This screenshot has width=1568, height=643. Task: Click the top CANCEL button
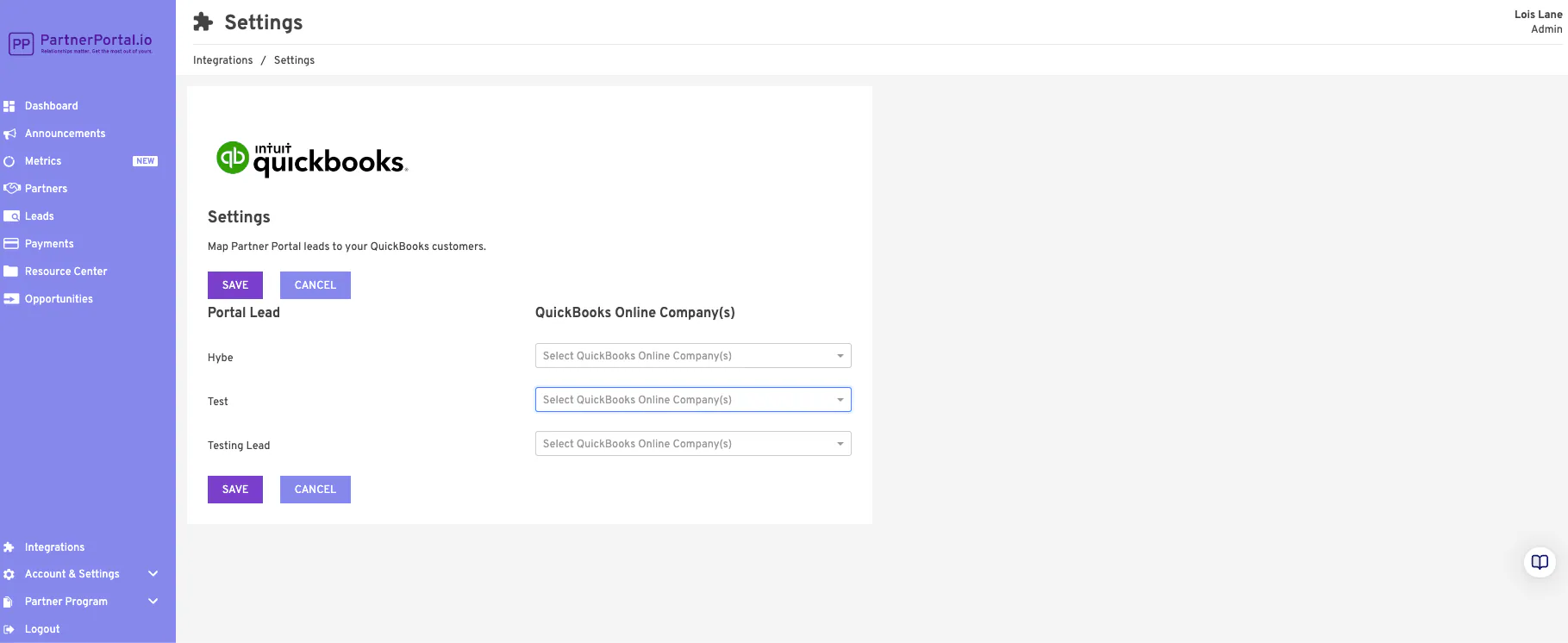coord(315,285)
